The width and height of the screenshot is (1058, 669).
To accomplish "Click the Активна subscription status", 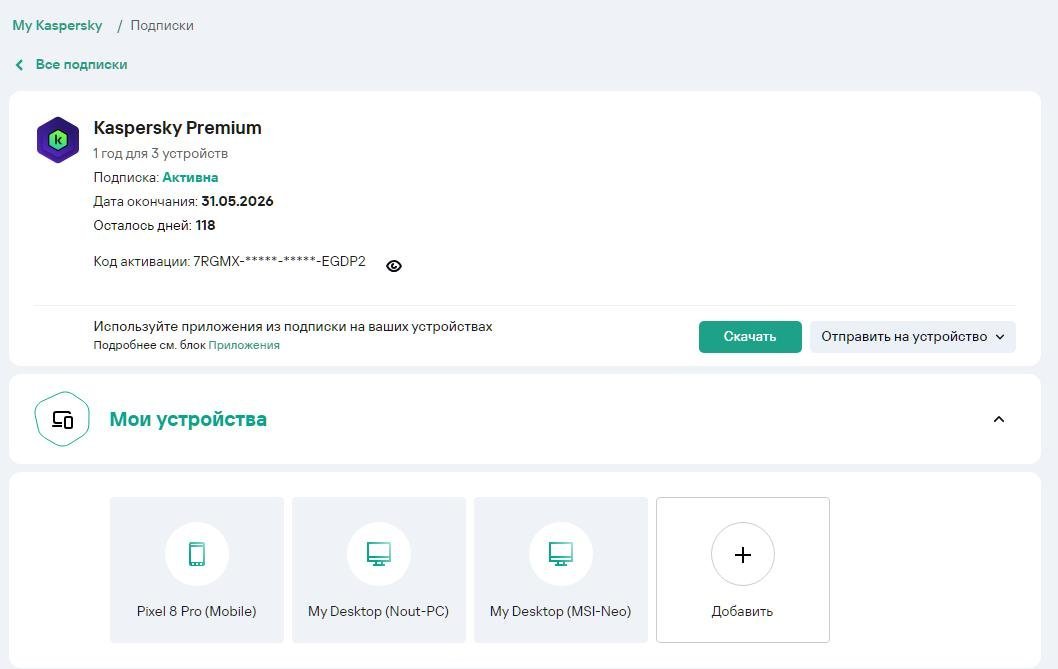I will [x=190, y=178].
